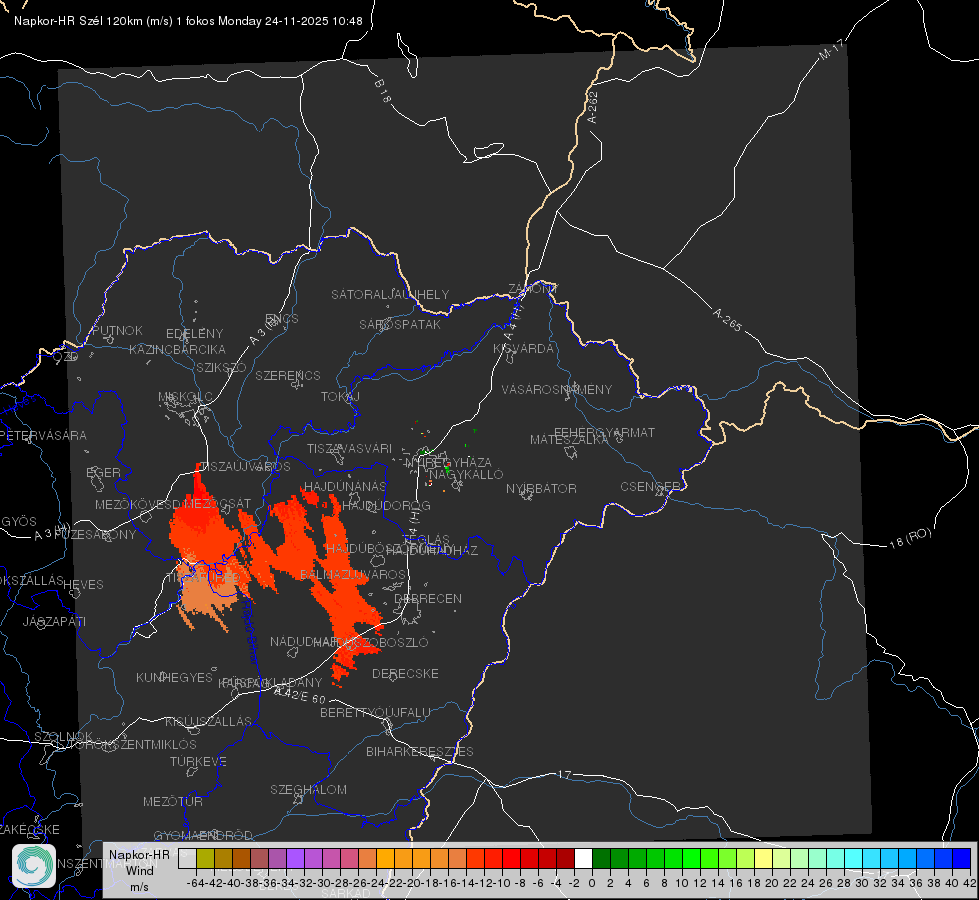Click the NYÍREGYHÁZA town label
979x900 pixels.
(x=448, y=463)
